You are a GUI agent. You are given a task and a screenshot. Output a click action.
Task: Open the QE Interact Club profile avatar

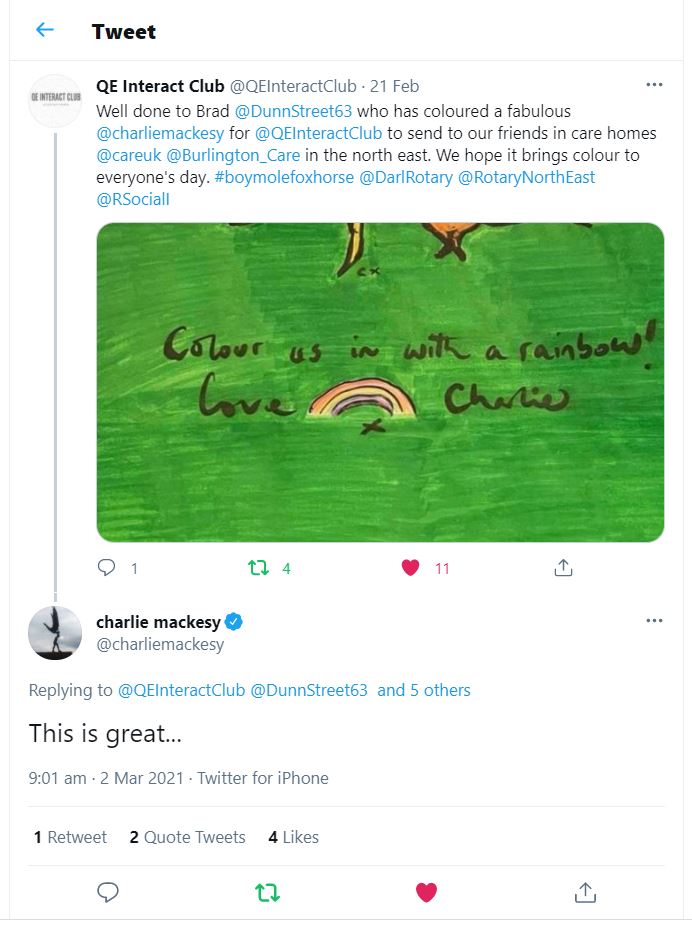[56, 101]
